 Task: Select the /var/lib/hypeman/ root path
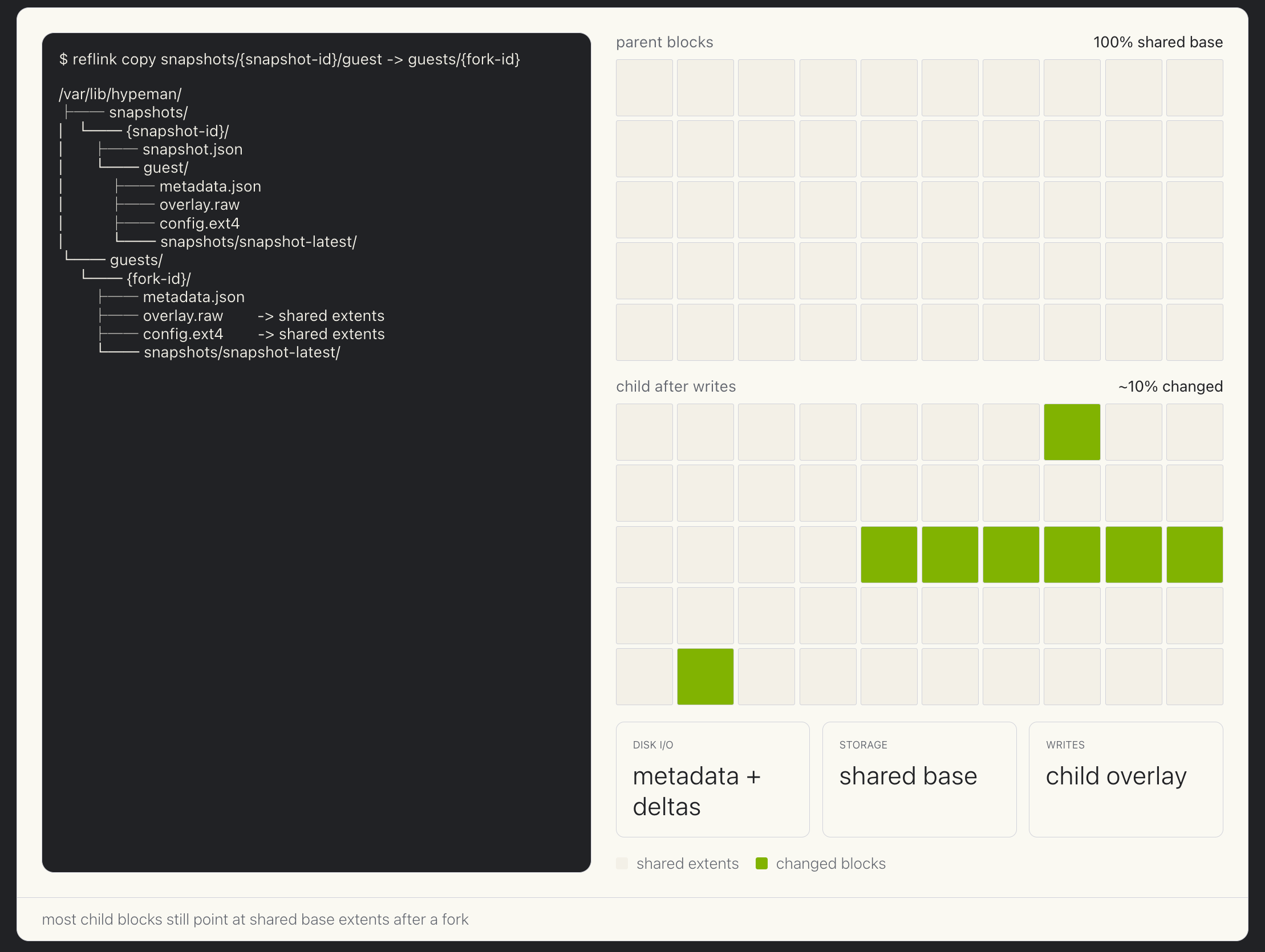coord(120,93)
